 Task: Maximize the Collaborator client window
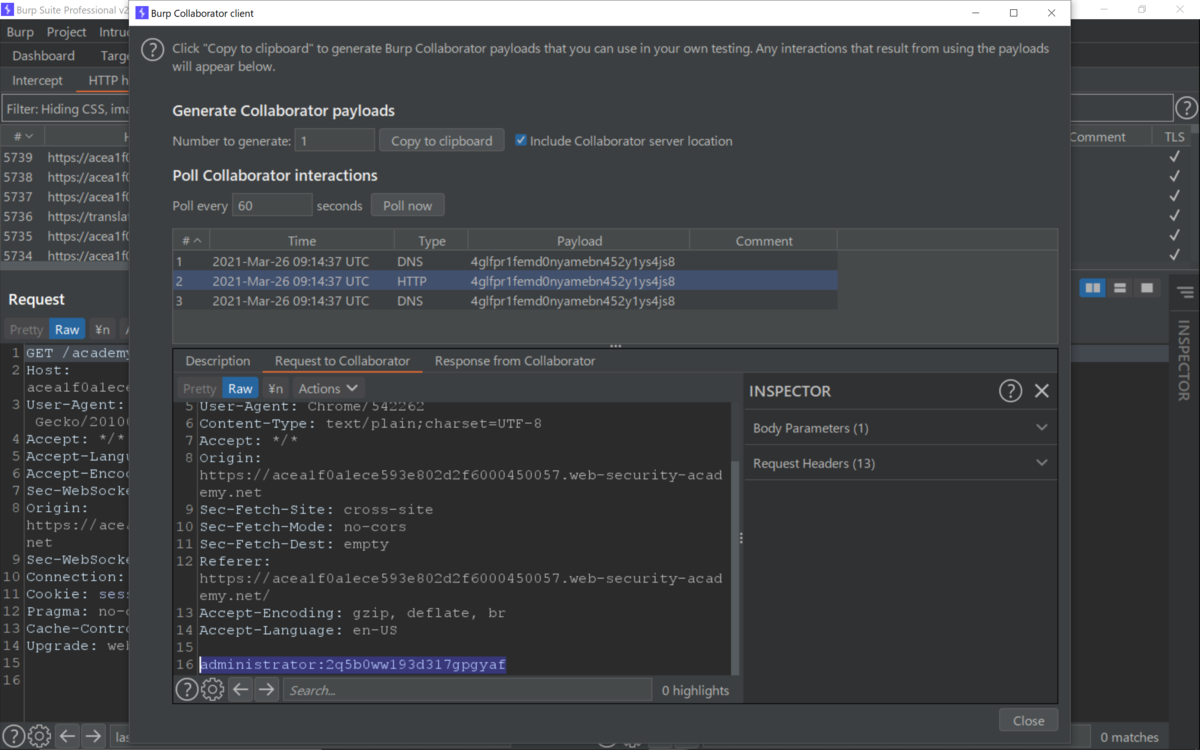click(x=1013, y=13)
